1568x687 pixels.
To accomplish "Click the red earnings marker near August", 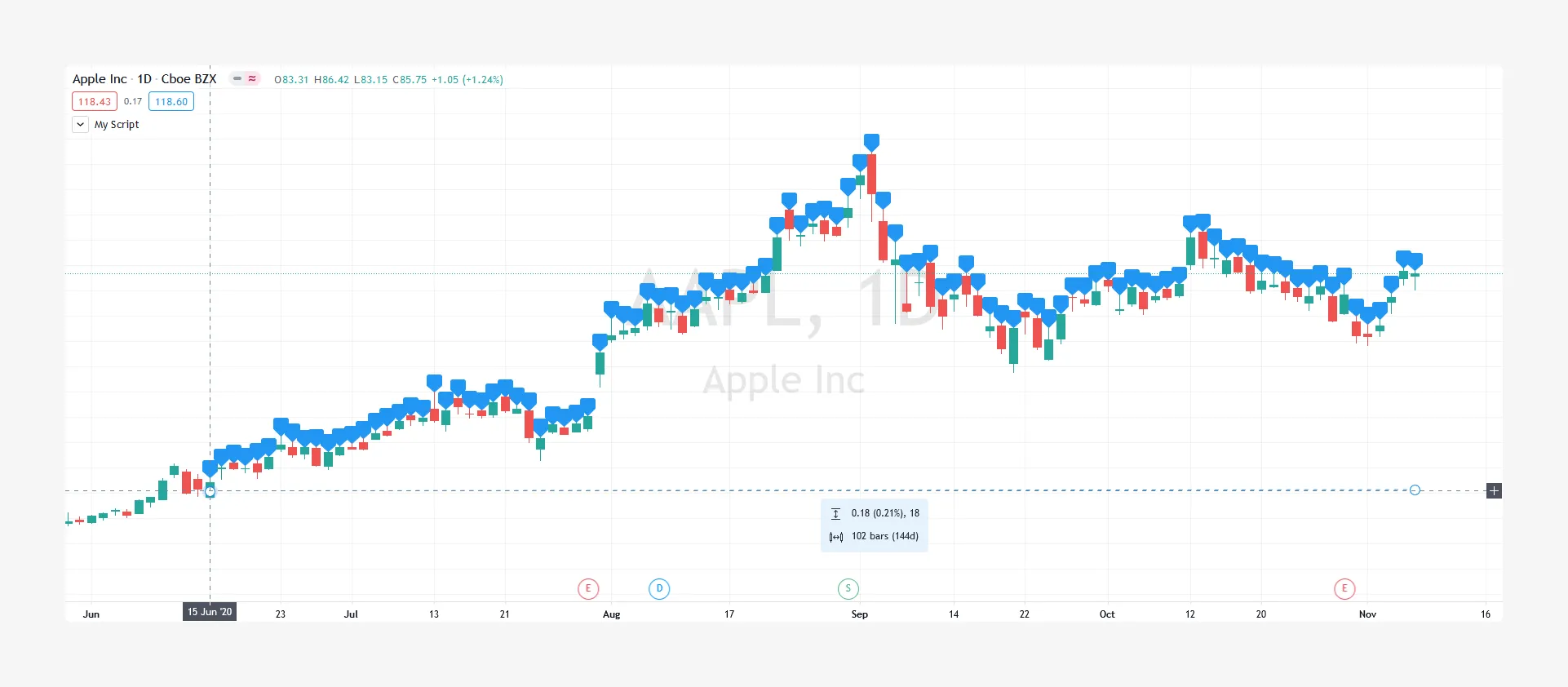I will (588, 588).
